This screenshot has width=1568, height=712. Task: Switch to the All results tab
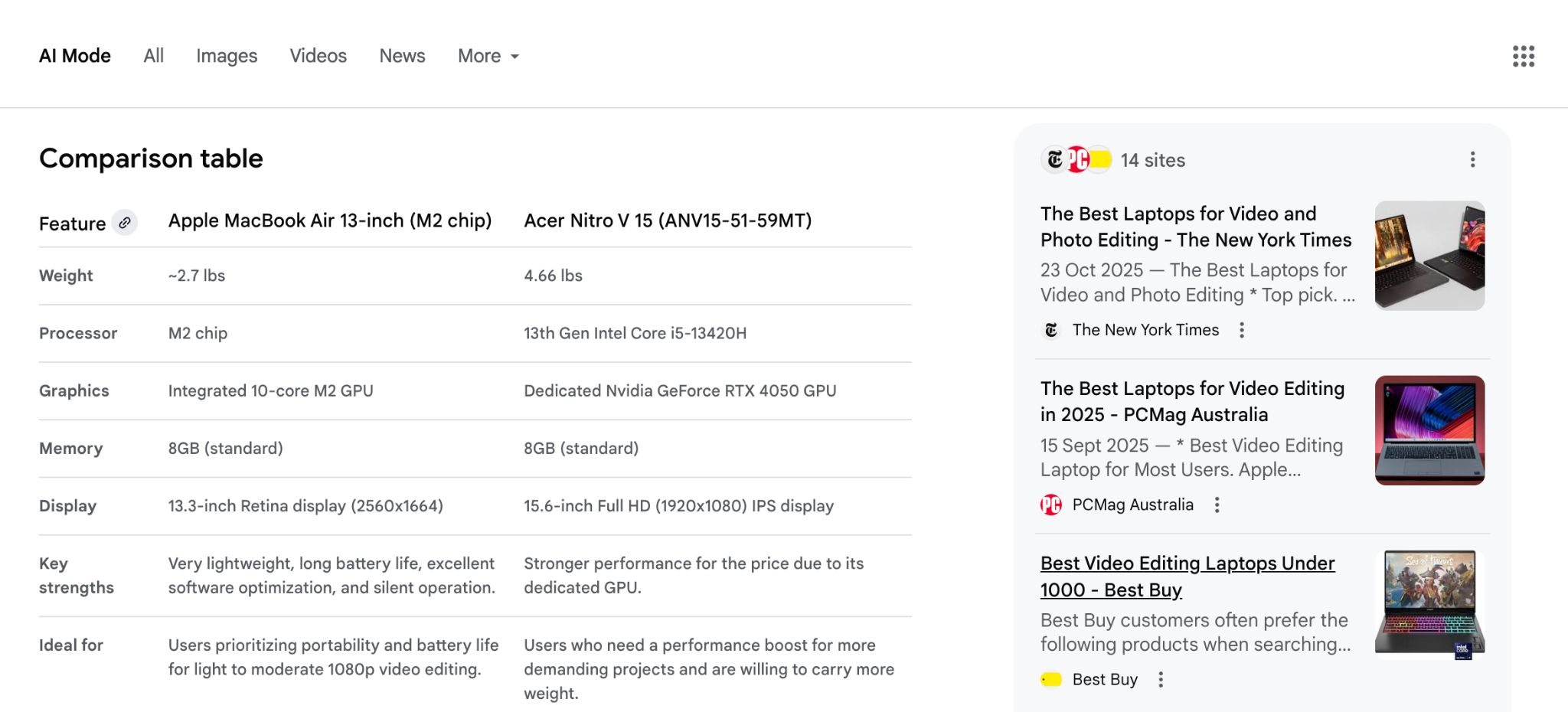[153, 56]
